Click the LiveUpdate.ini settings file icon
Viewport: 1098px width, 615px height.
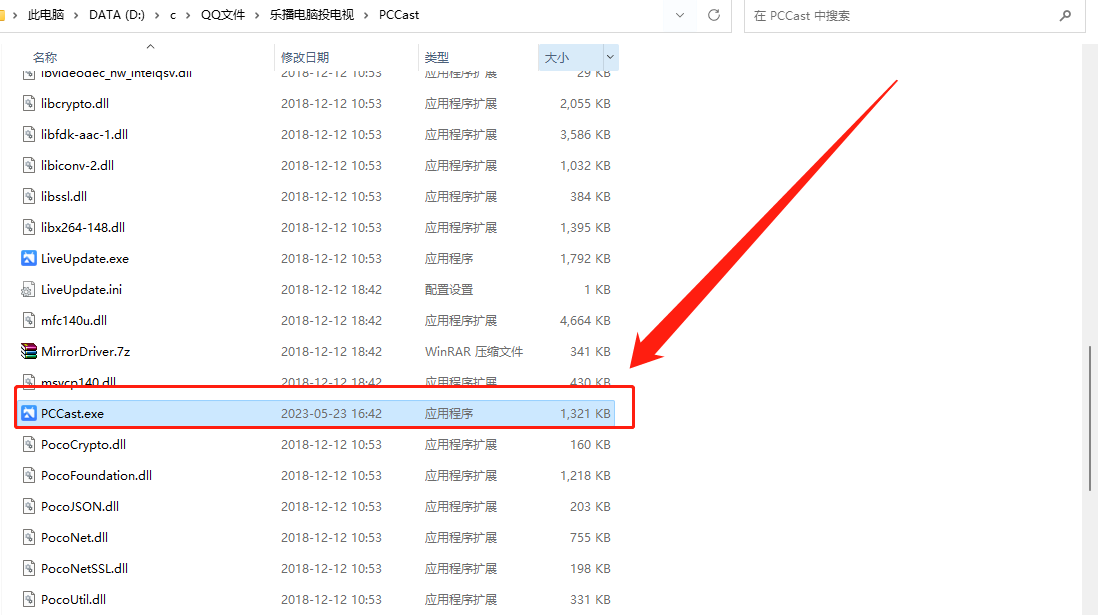[x=28, y=289]
